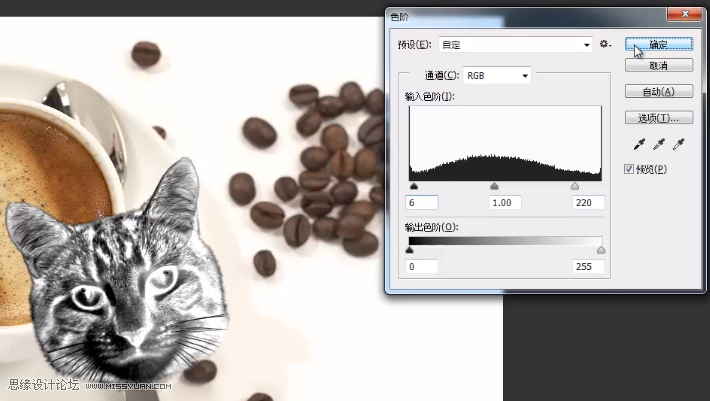Open the 通道 RGB channel dropdown
Viewport: 710px width, 401px height.
(x=497, y=76)
